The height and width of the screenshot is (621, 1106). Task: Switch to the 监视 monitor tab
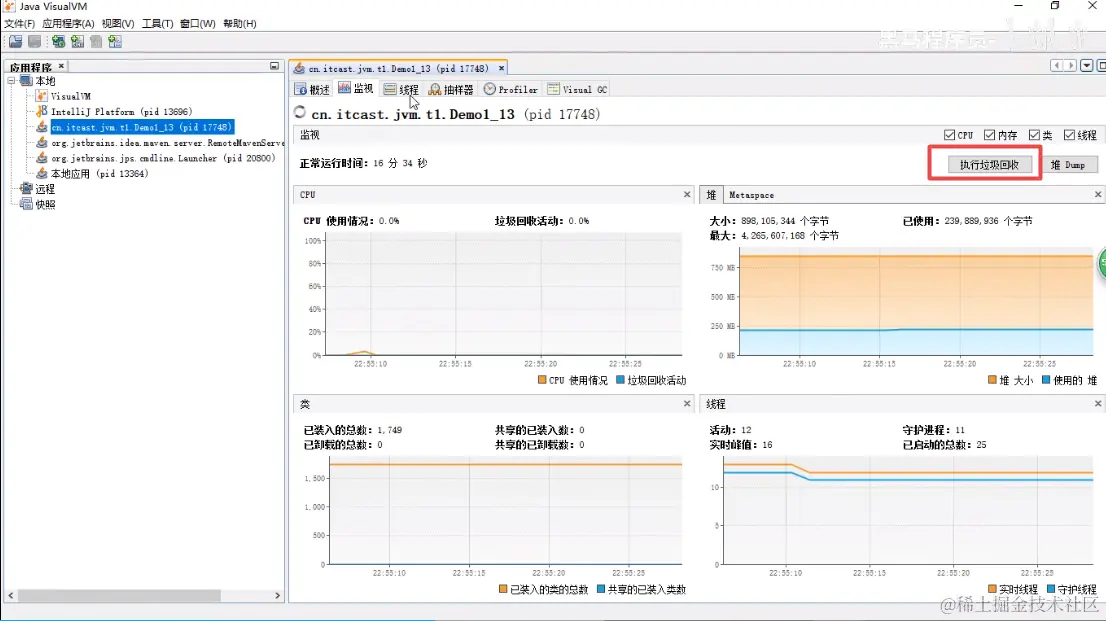tap(356, 89)
